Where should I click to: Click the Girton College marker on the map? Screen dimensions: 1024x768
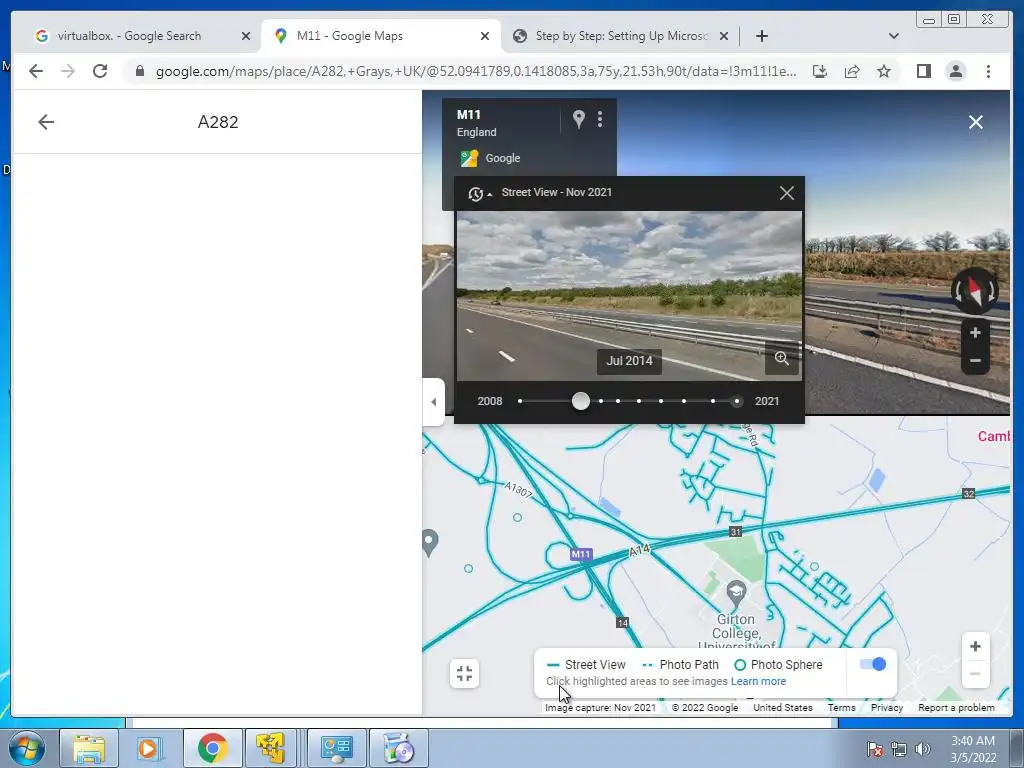coord(736,592)
